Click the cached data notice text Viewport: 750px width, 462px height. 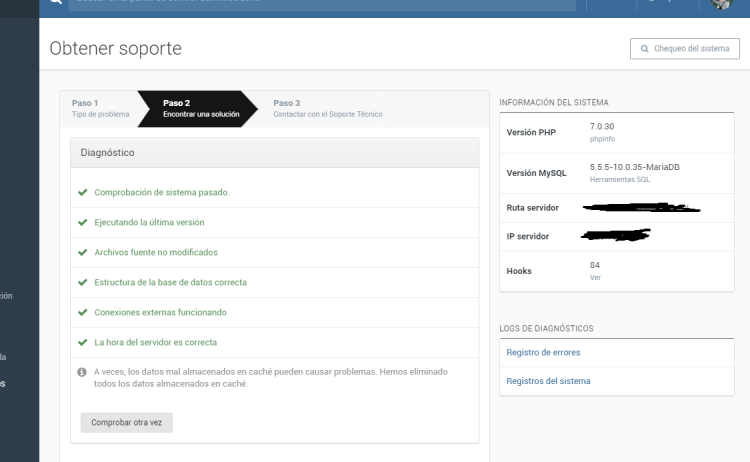(271, 378)
